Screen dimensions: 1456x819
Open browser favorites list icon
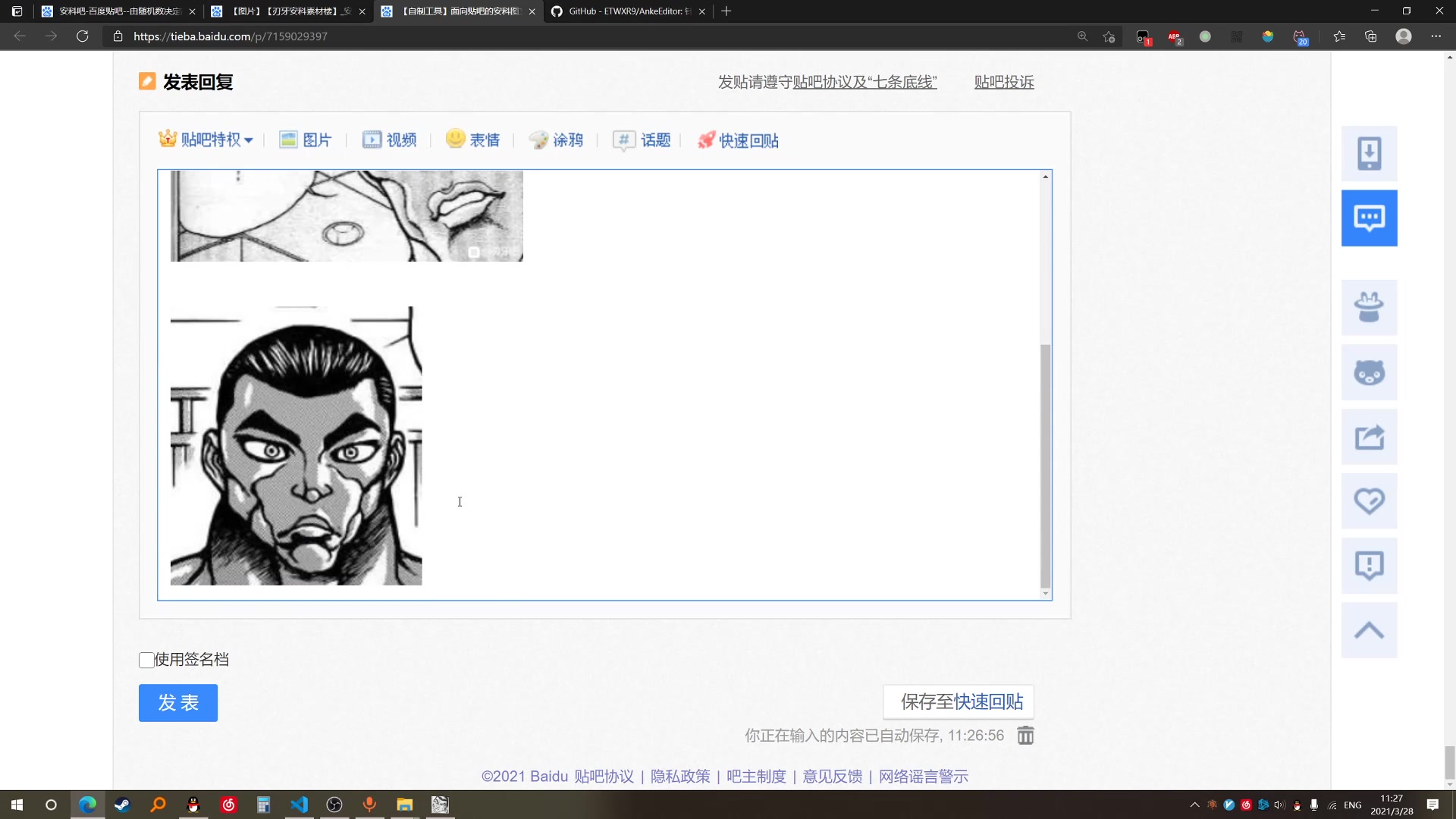click(1339, 36)
